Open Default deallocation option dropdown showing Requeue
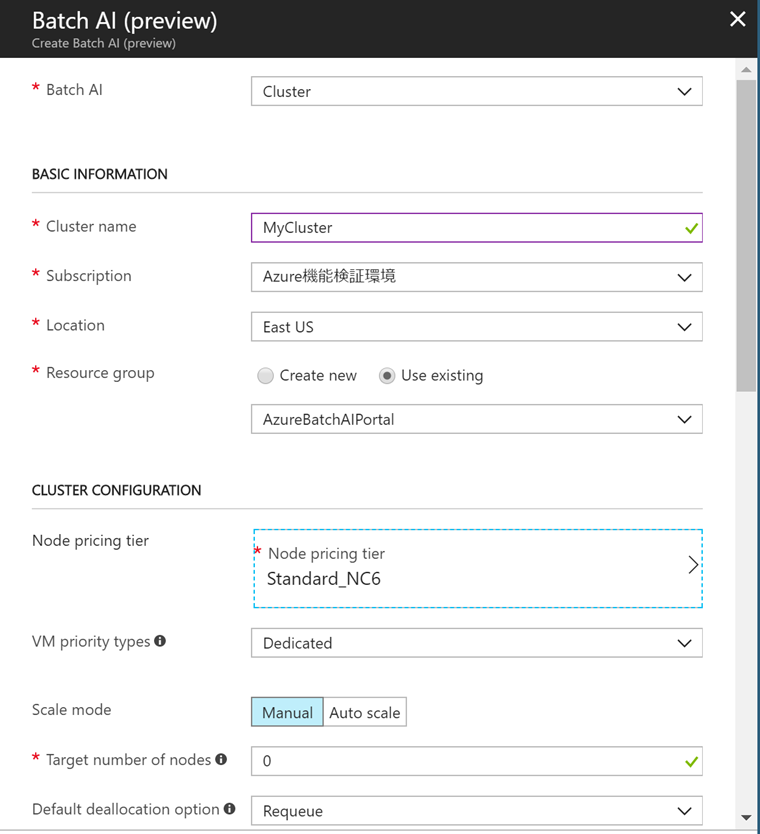The width and height of the screenshot is (760, 834). 477,811
